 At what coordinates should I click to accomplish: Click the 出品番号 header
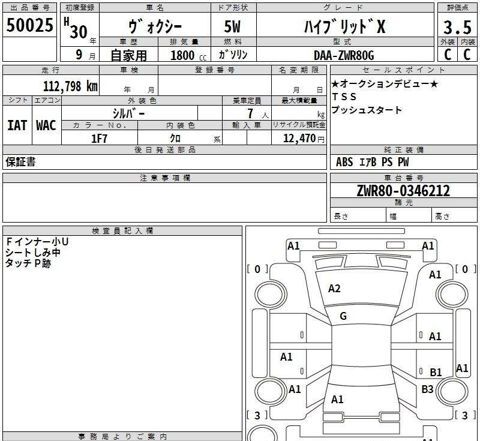(x=30, y=8)
